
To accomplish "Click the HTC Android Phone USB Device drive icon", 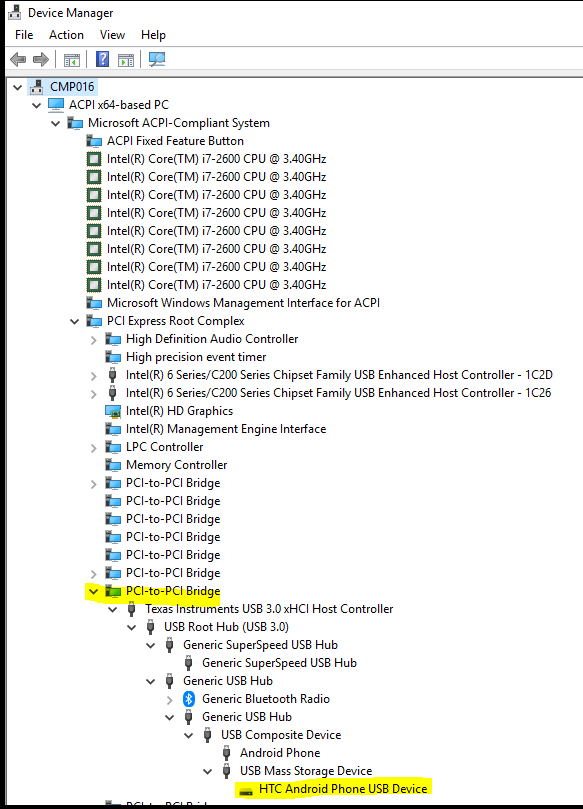I will pyautogui.click(x=246, y=790).
